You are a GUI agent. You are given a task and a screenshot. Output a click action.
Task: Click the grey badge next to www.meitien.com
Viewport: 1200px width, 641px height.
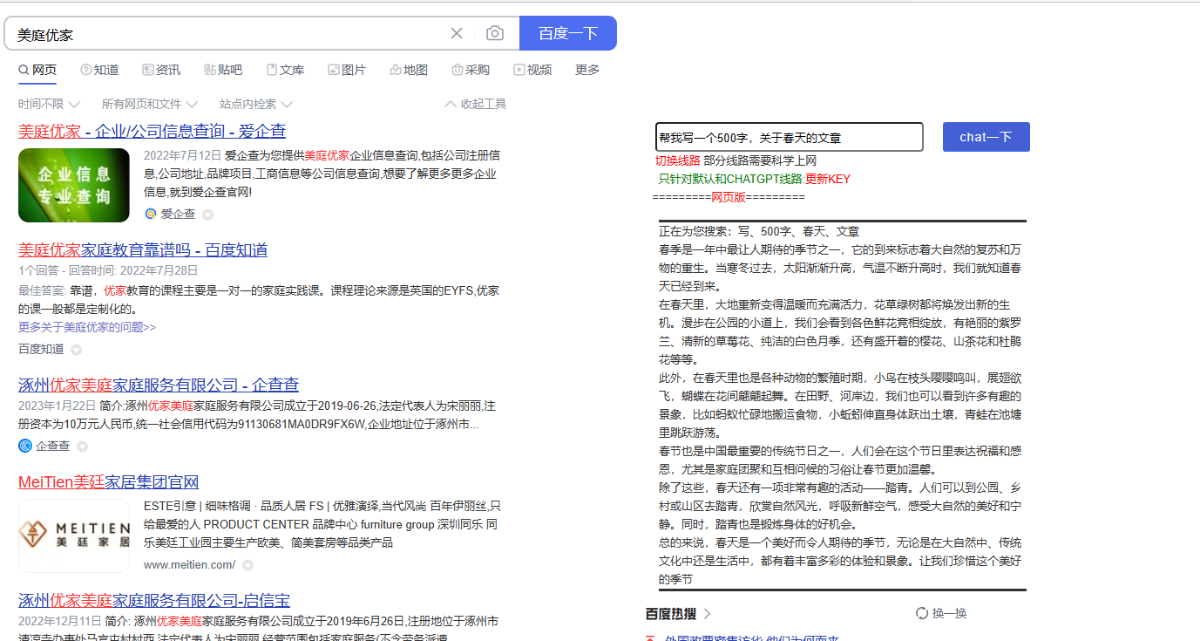coord(247,565)
